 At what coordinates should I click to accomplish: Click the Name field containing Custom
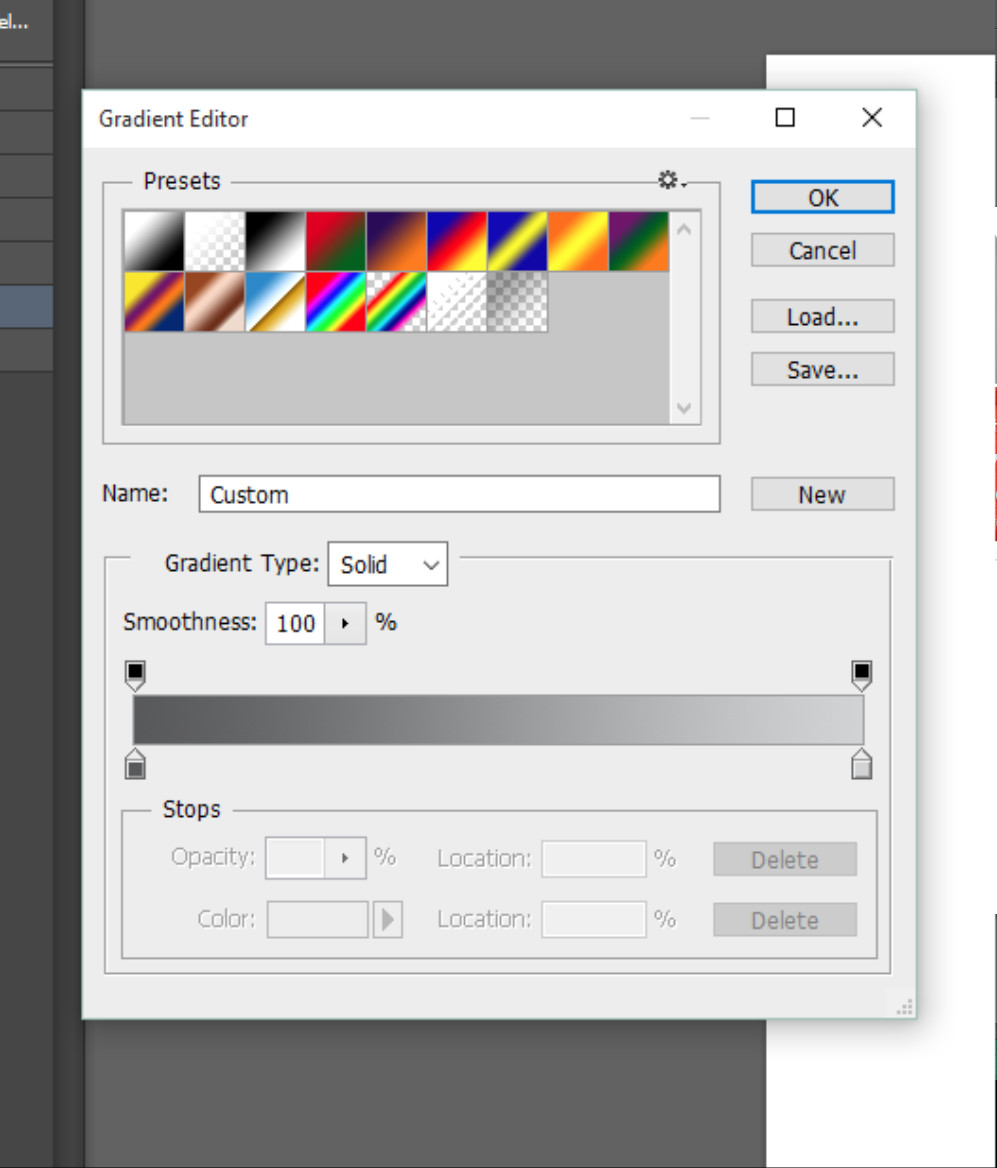pos(460,494)
